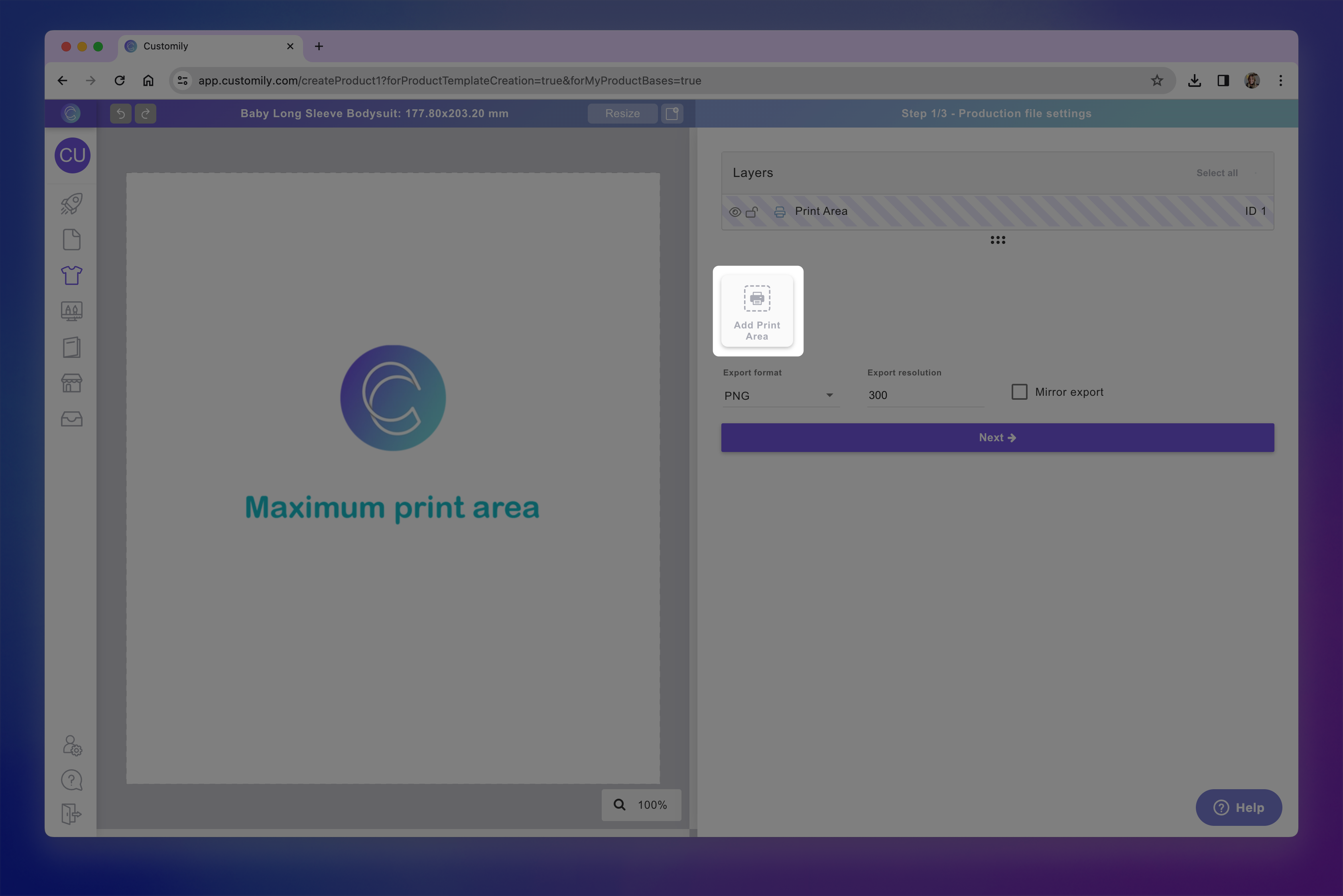Enable the Mirror export checkbox
The height and width of the screenshot is (896, 1343).
(x=1019, y=391)
